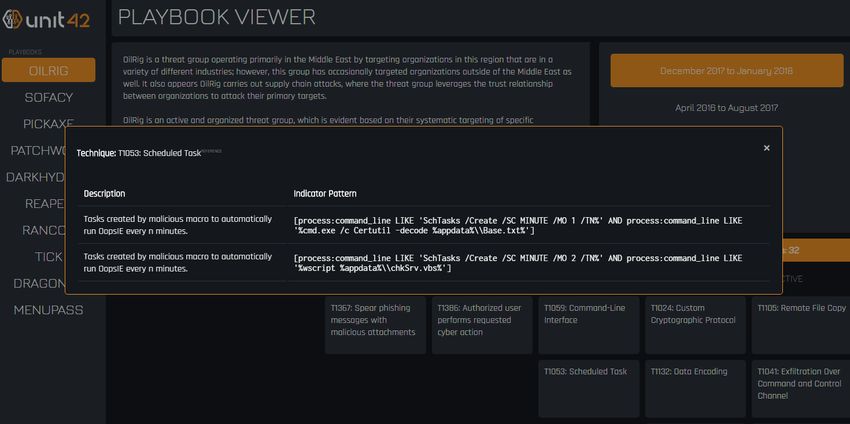The height and width of the screenshot is (424, 850).
Task: Open the TICK playbook
Action: 48,257
